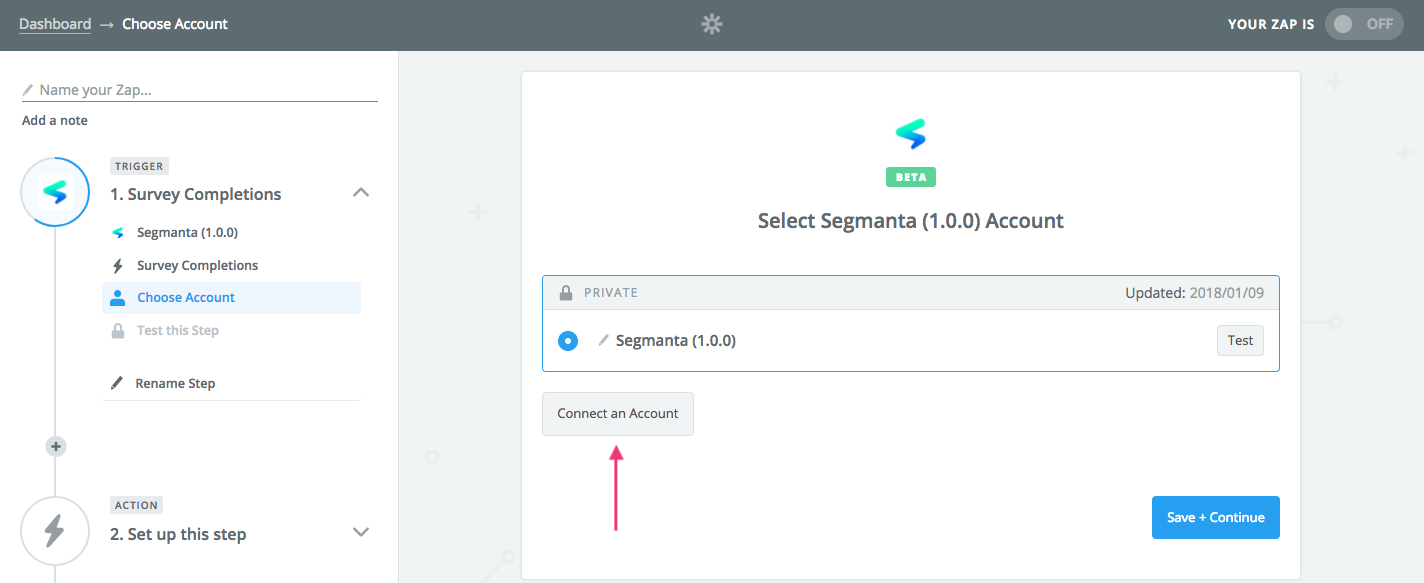Select the Choose Account sidebar item
1424x583 pixels.
pyautogui.click(x=232, y=298)
